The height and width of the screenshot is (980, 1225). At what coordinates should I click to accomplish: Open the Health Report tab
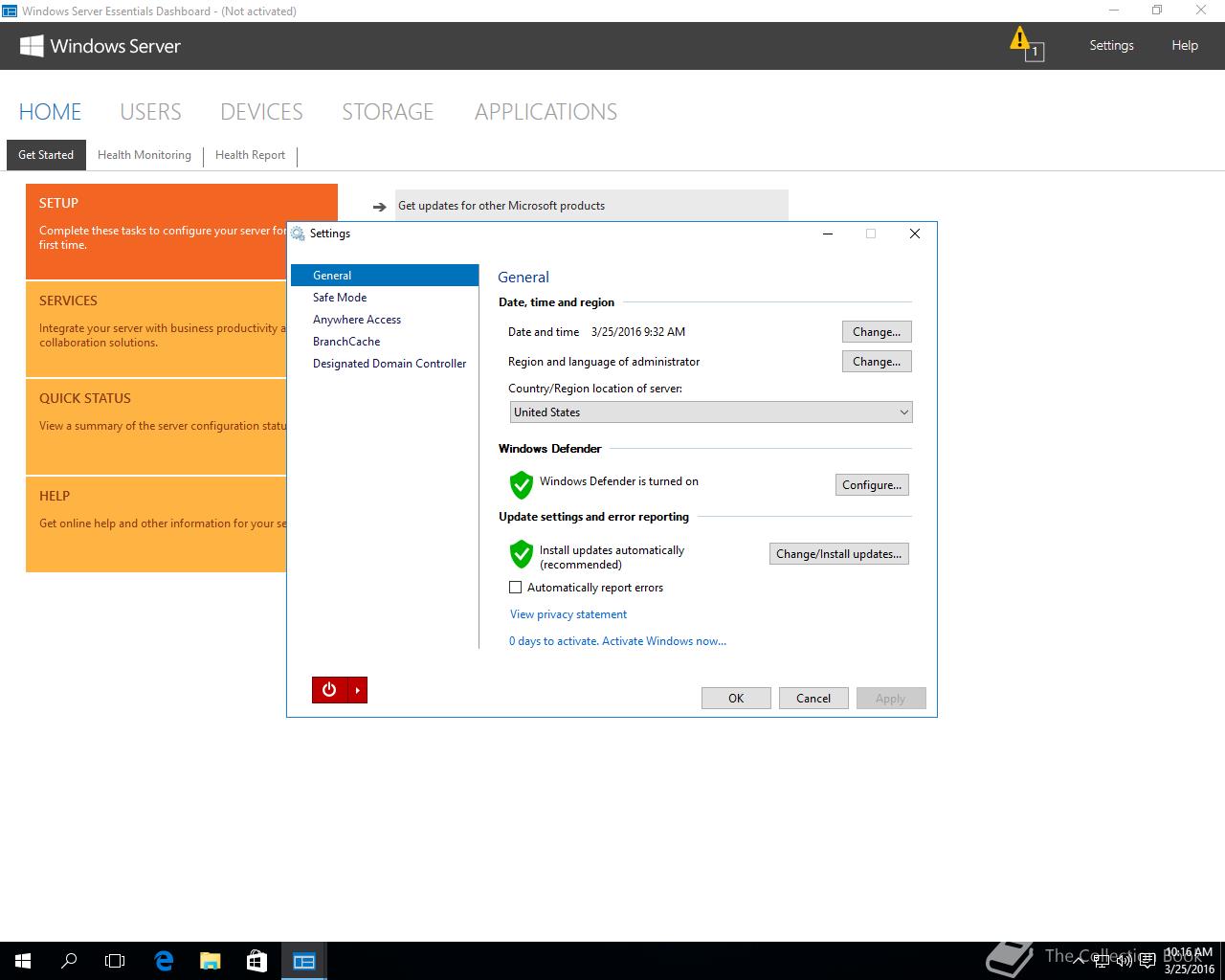click(x=250, y=155)
